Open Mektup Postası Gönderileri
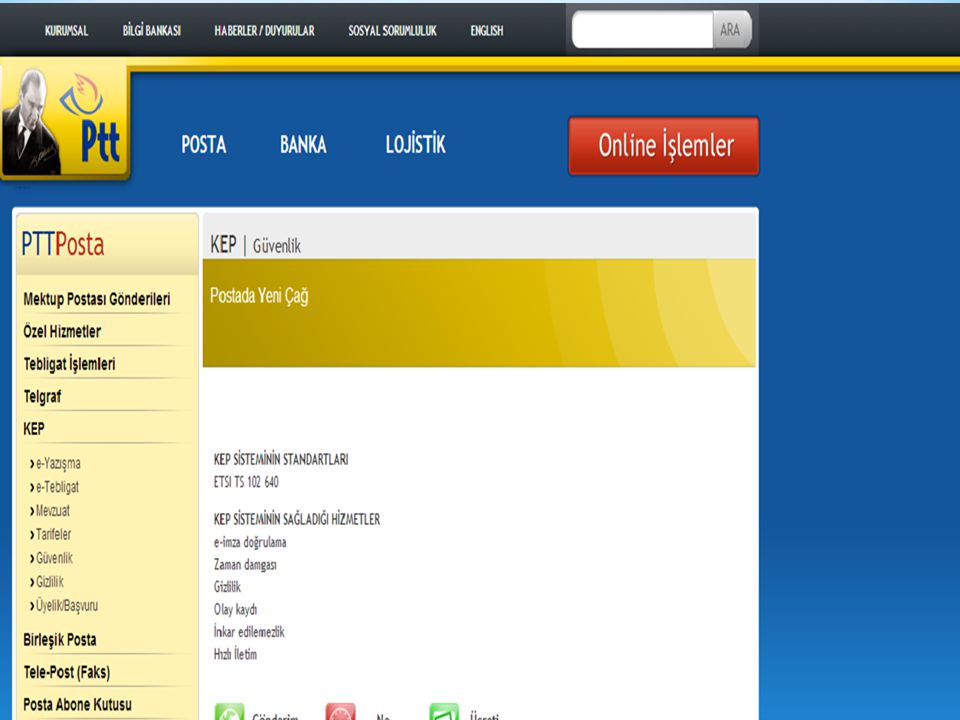This screenshot has height=720, width=960. (x=97, y=299)
